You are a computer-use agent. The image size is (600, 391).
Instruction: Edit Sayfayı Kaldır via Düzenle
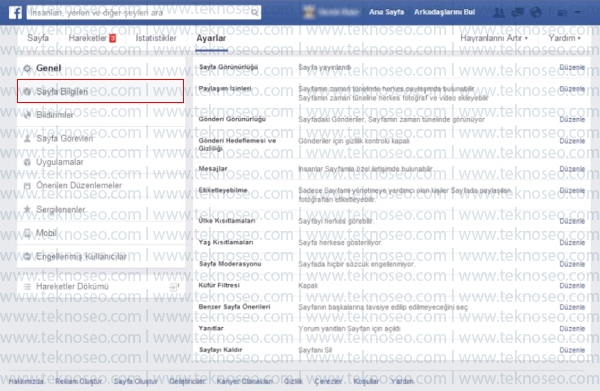click(x=572, y=350)
